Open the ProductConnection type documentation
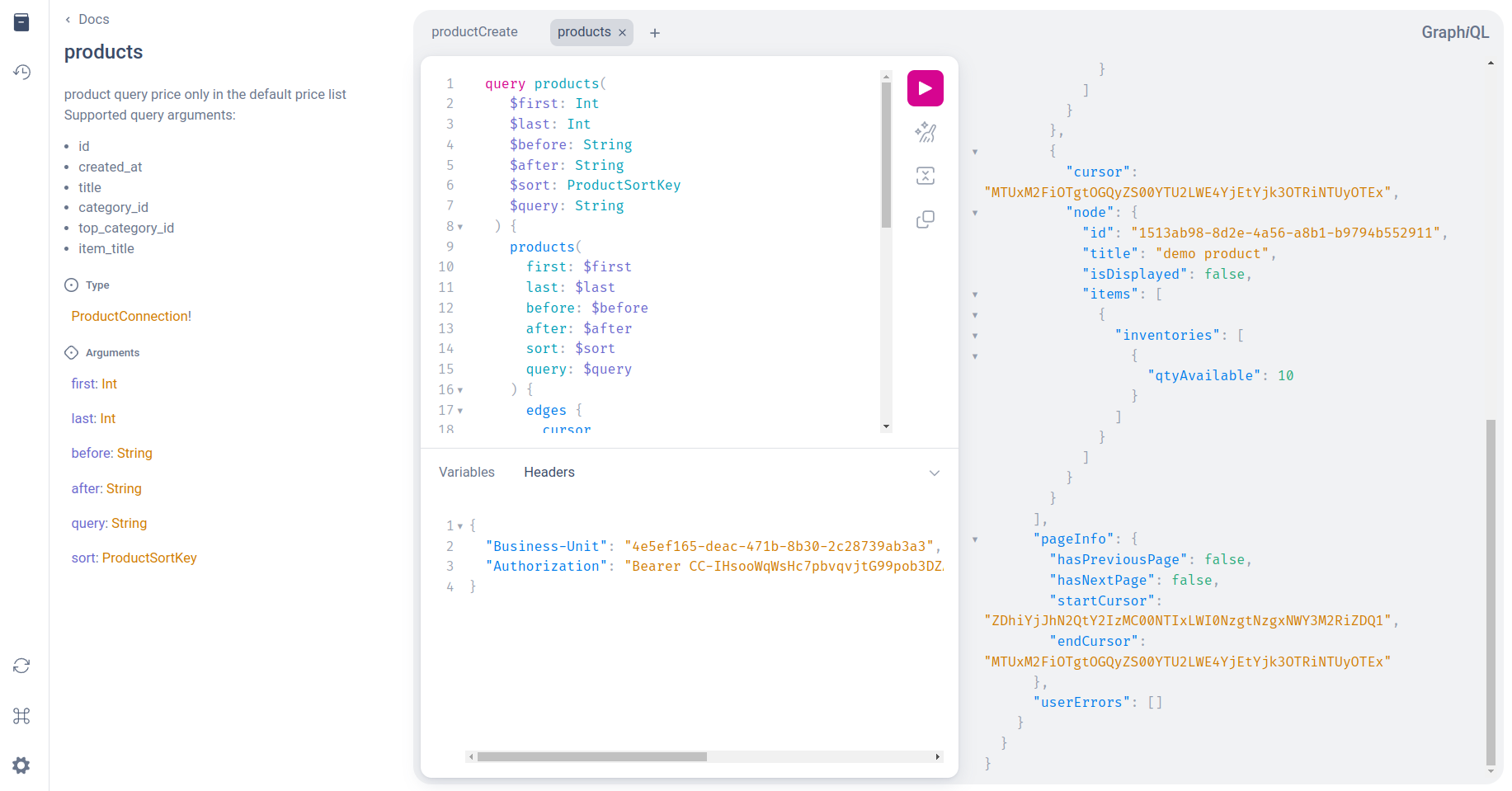1512x791 pixels. point(130,316)
